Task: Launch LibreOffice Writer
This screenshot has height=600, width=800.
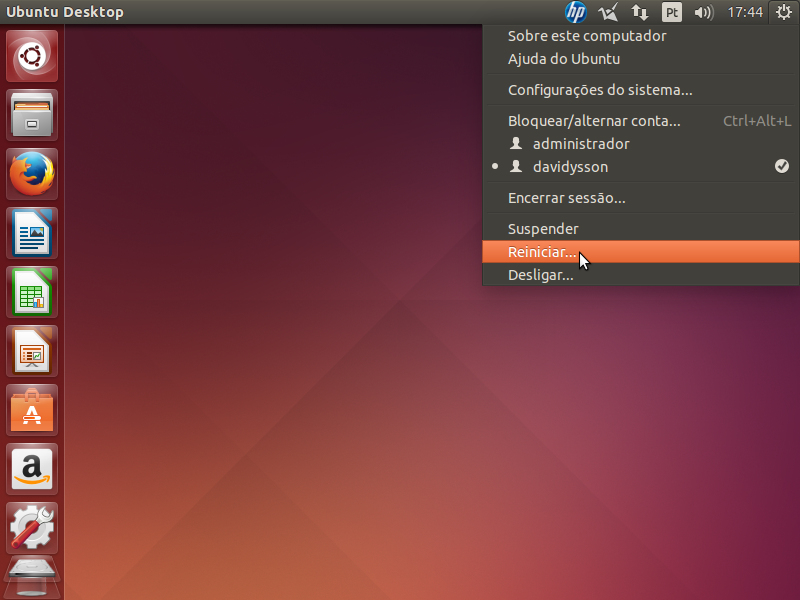Action: click(33, 233)
